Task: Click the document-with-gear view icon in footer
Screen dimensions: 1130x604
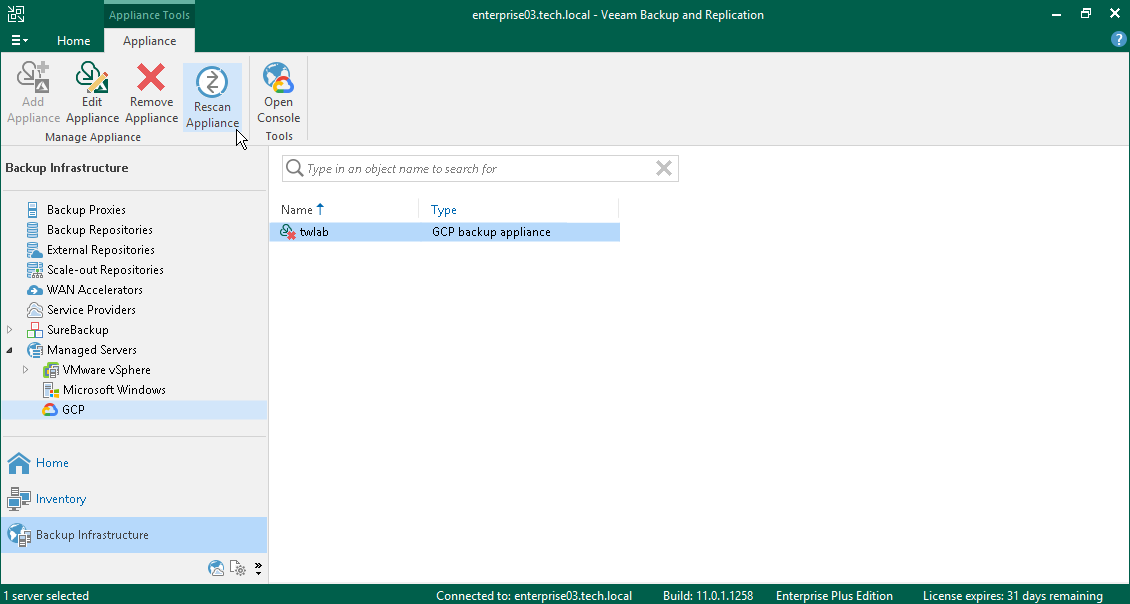Action: pos(237,568)
